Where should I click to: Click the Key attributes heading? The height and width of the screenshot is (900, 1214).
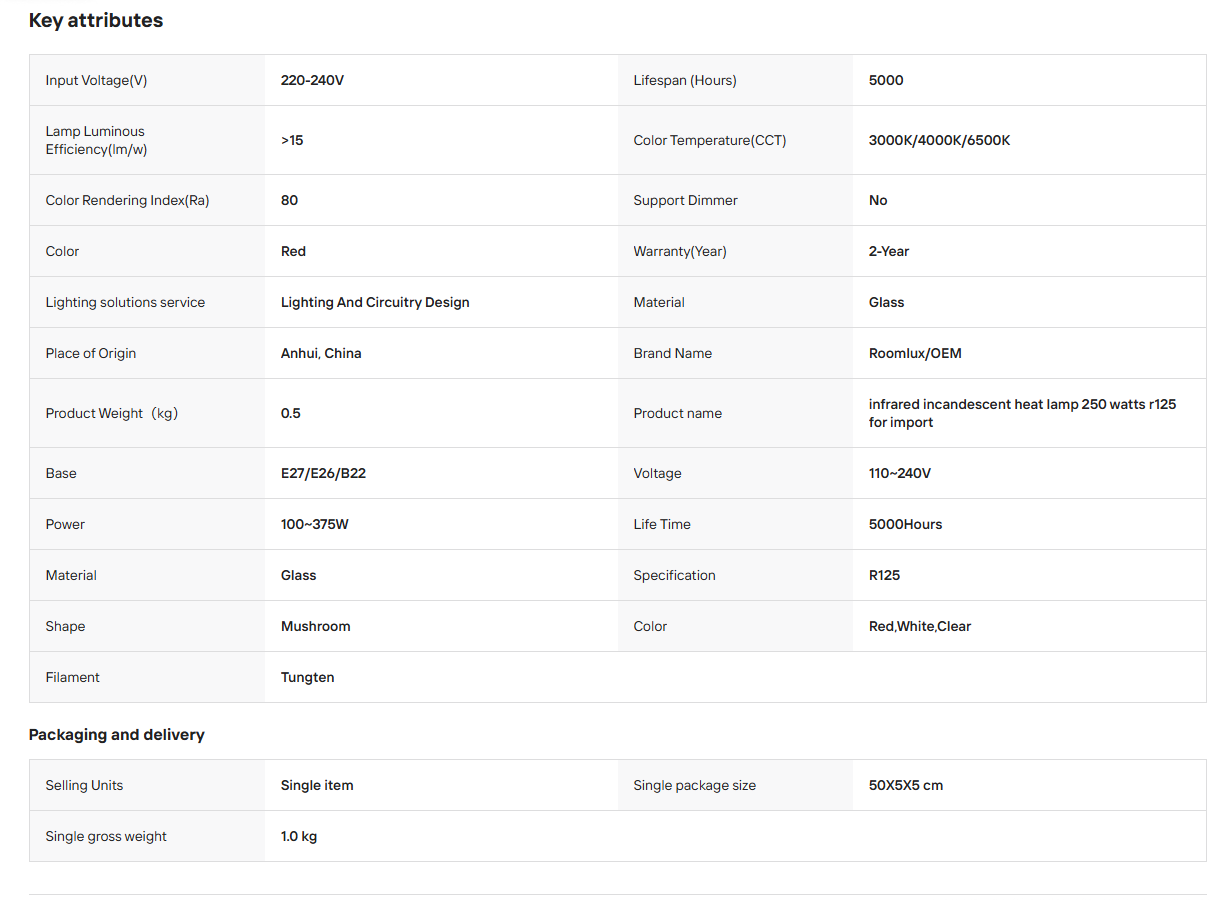click(96, 20)
